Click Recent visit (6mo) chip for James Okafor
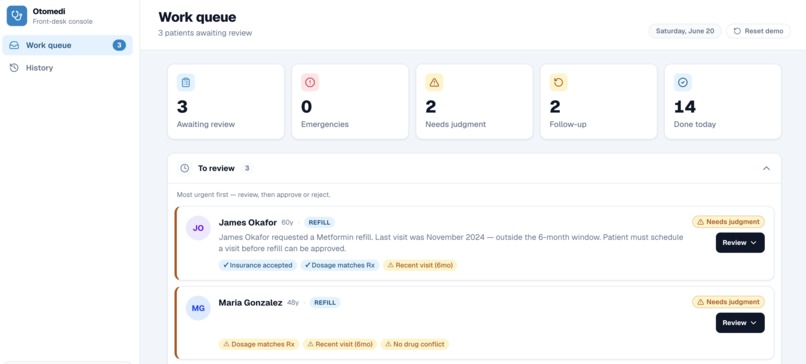Image resolution: width=806 pixels, height=364 pixels. point(420,265)
